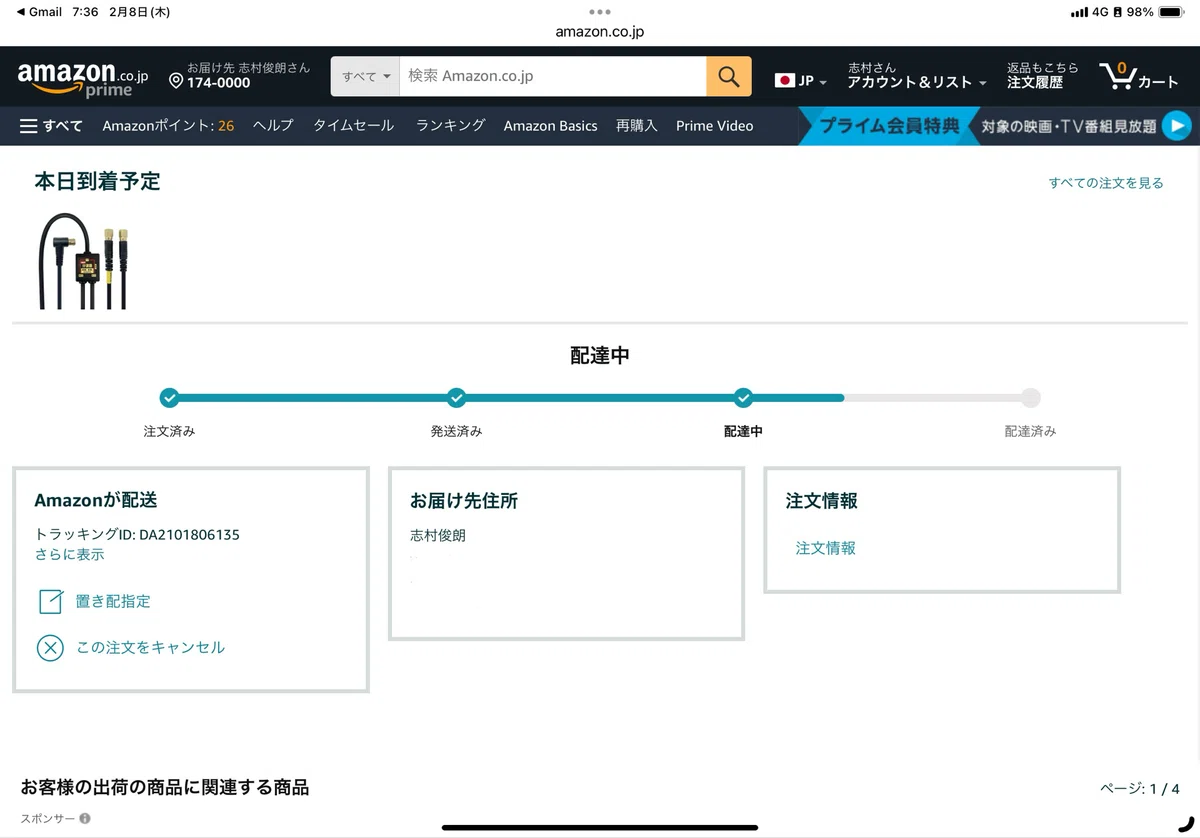Open 返品もこちら 注文履歴
This screenshot has width=1200, height=838.
pos(1042,75)
